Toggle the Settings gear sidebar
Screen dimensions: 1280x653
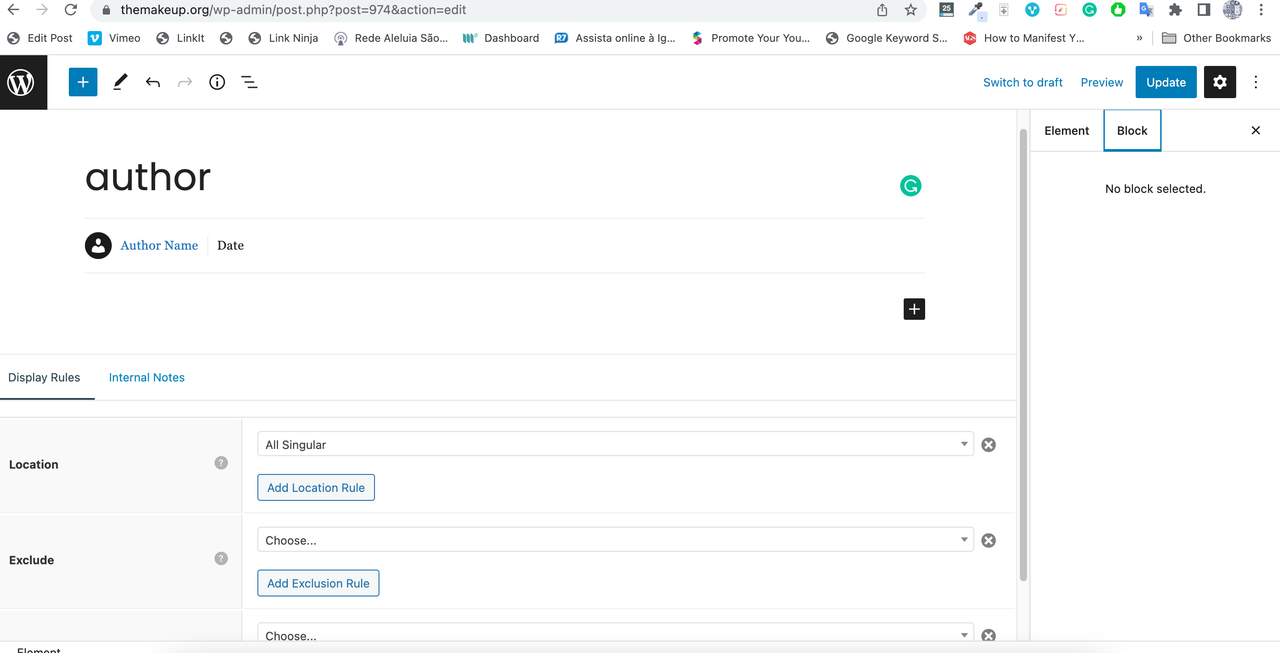(x=1220, y=82)
